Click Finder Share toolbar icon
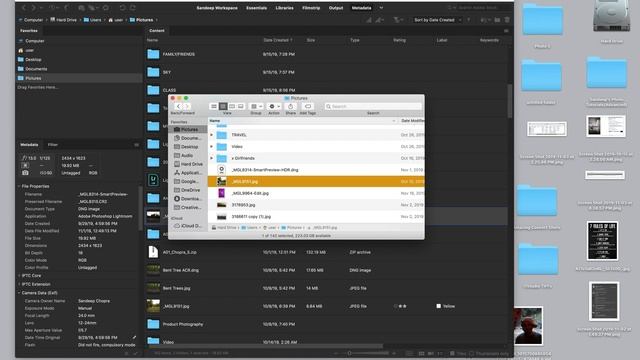The height and width of the screenshot is (360, 640). point(291,107)
